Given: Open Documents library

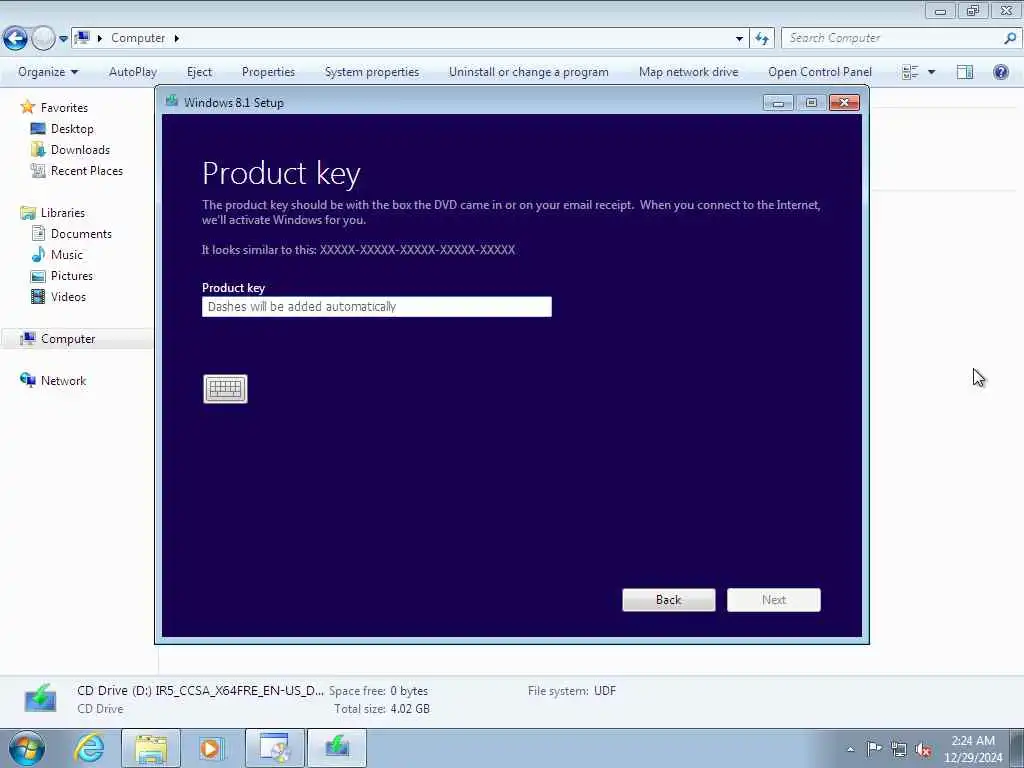Looking at the screenshot, I should [x=81, y=234].
